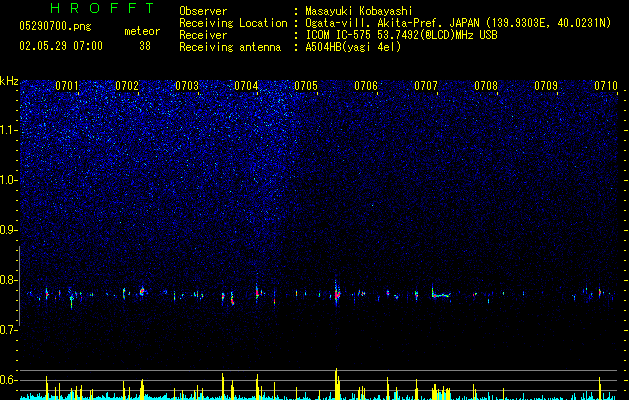Click the Observer label
This screenshot has height=400, width=629.
(203, 11)
